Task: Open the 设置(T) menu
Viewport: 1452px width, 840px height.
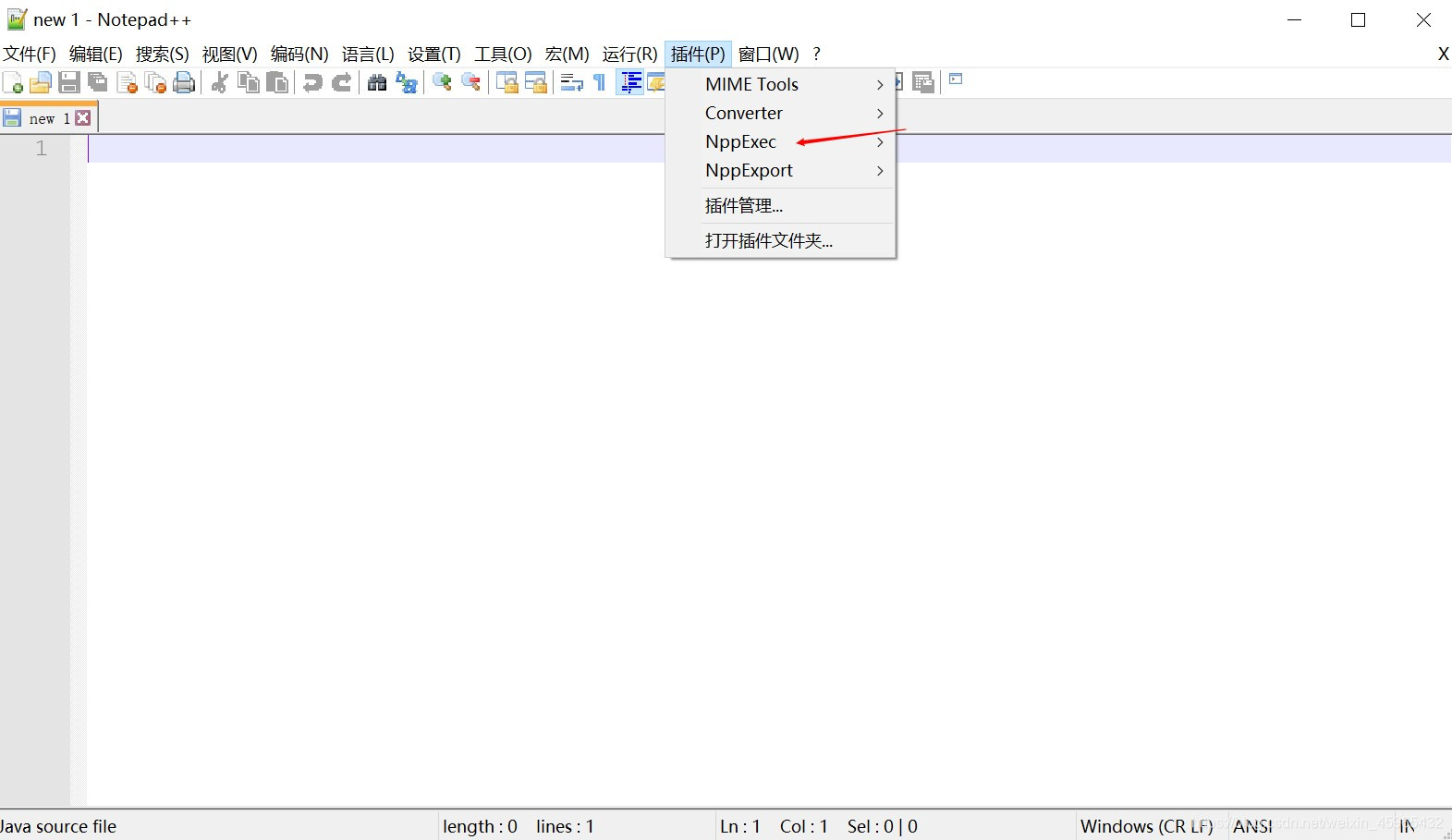Action: [x=434, y=55]
